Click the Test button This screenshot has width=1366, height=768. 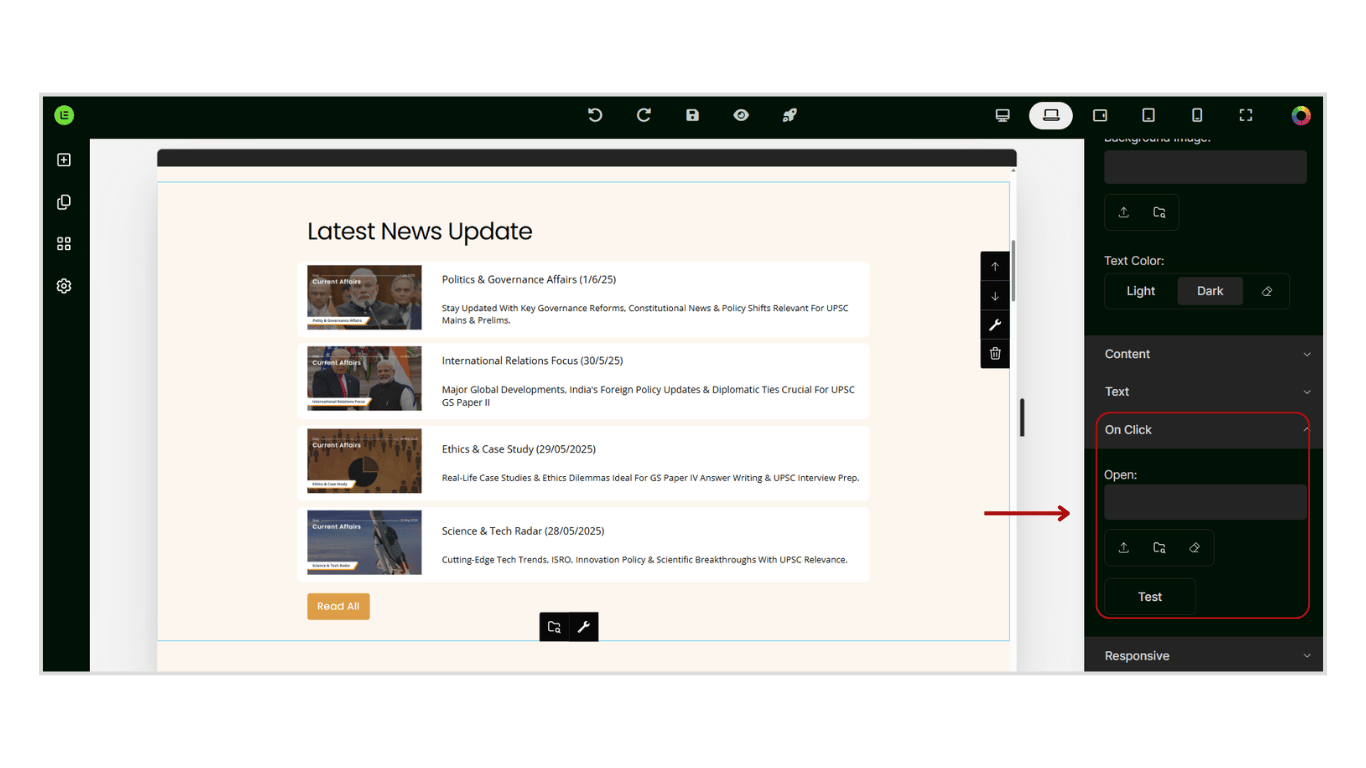pyautogui.click(x=1150, y=597)
